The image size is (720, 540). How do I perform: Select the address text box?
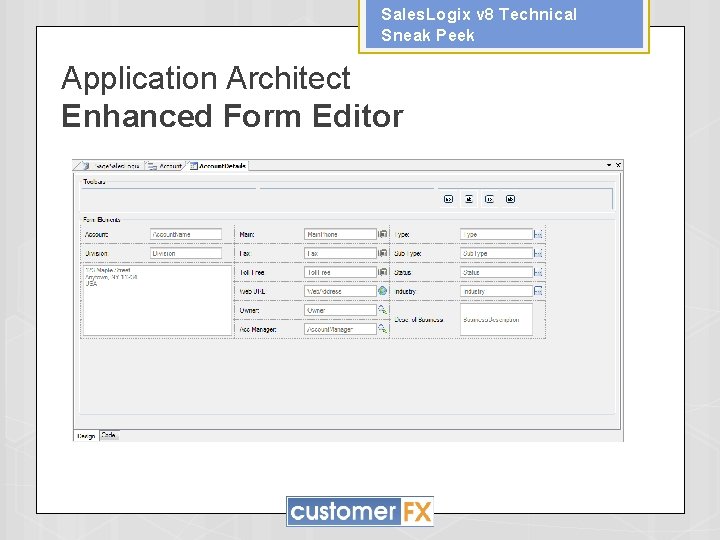(158, 300)
